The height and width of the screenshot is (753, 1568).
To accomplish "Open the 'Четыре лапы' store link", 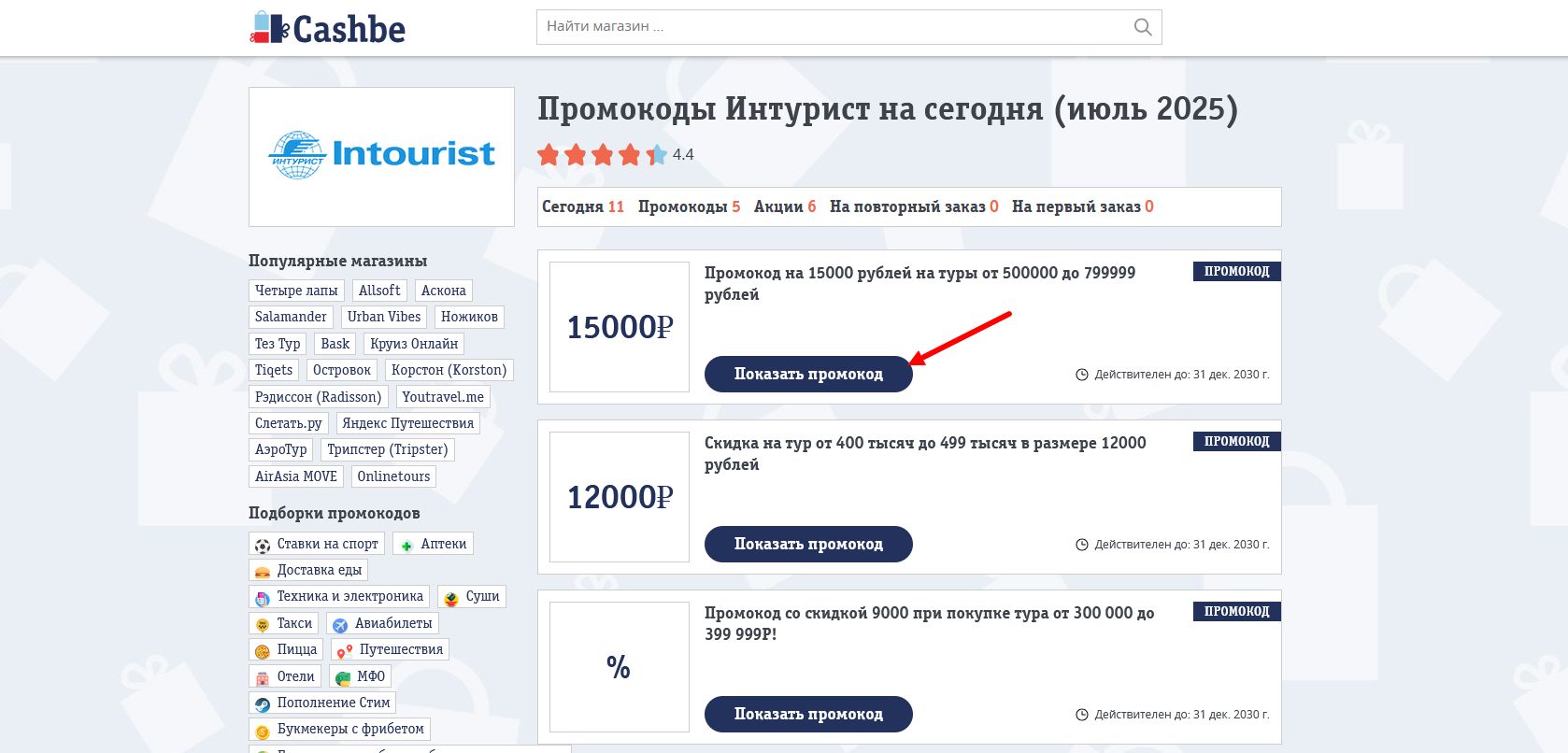I will (296, 291).
